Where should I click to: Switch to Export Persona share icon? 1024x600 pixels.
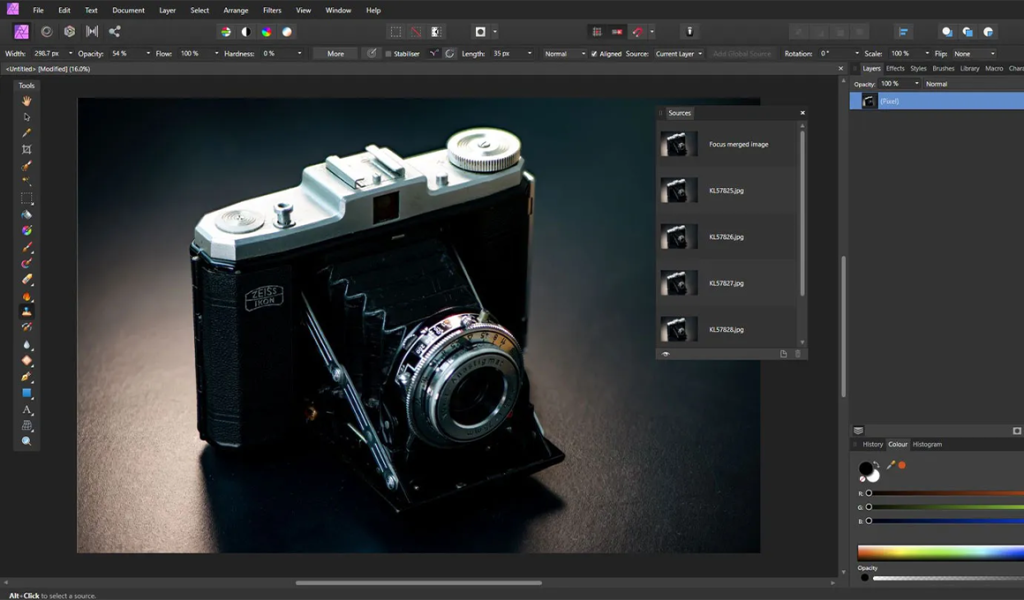point(114,31)
